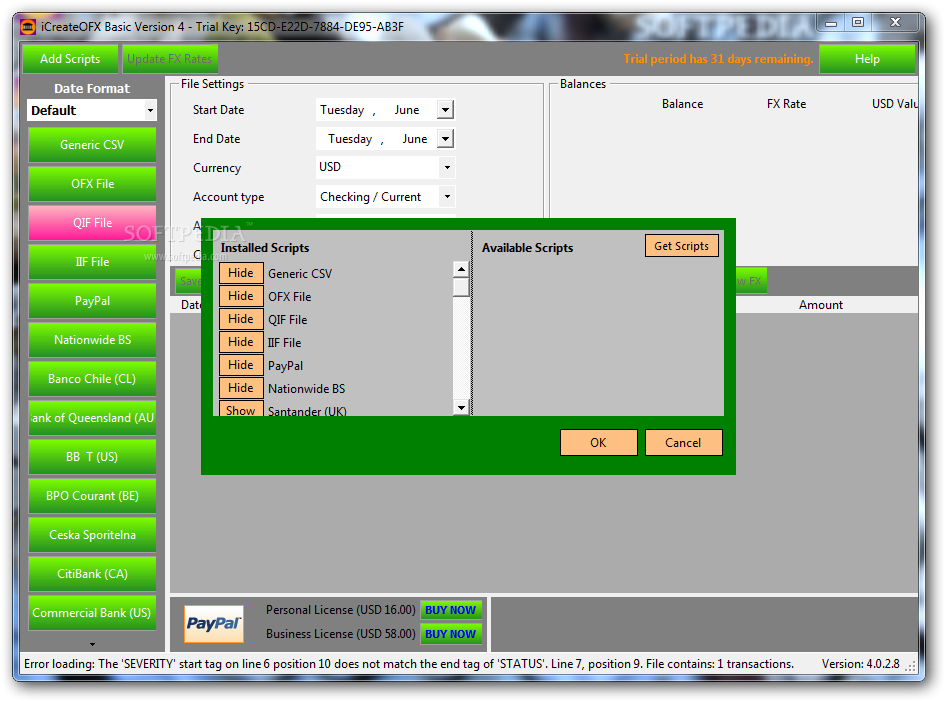Open the Help button
Screen dimensions: 946x702
(x=867, y=59)
